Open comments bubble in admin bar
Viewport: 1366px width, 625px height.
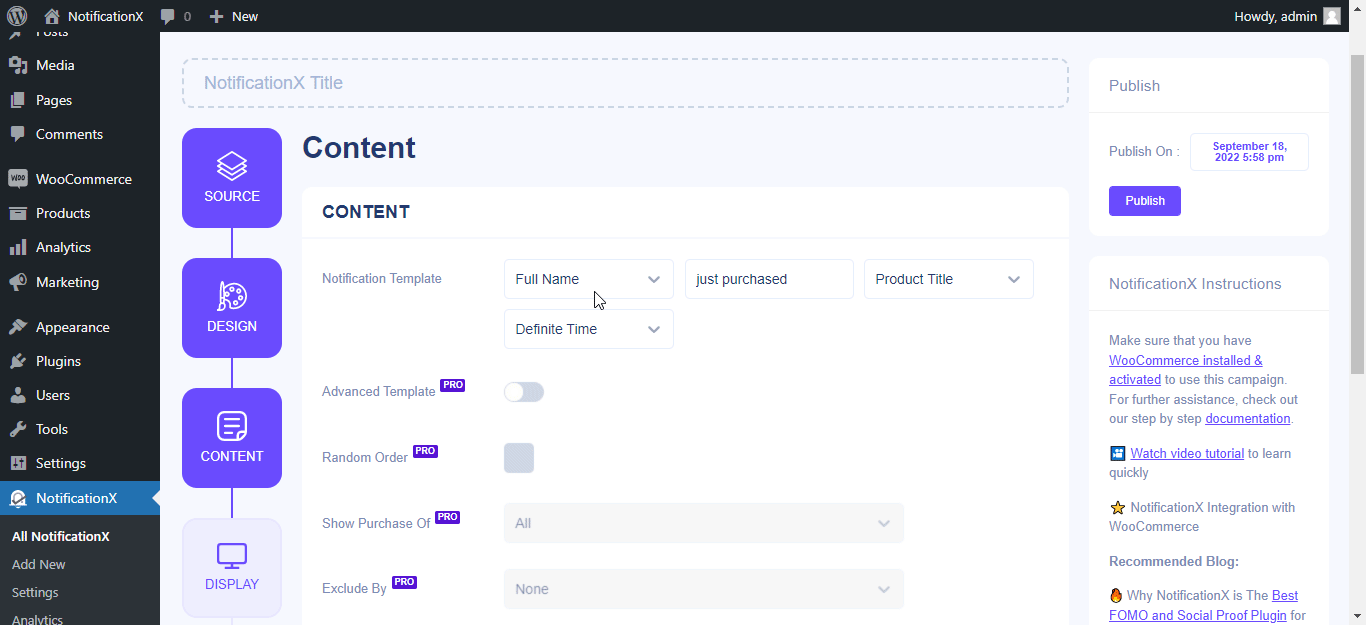coord(168,16)
